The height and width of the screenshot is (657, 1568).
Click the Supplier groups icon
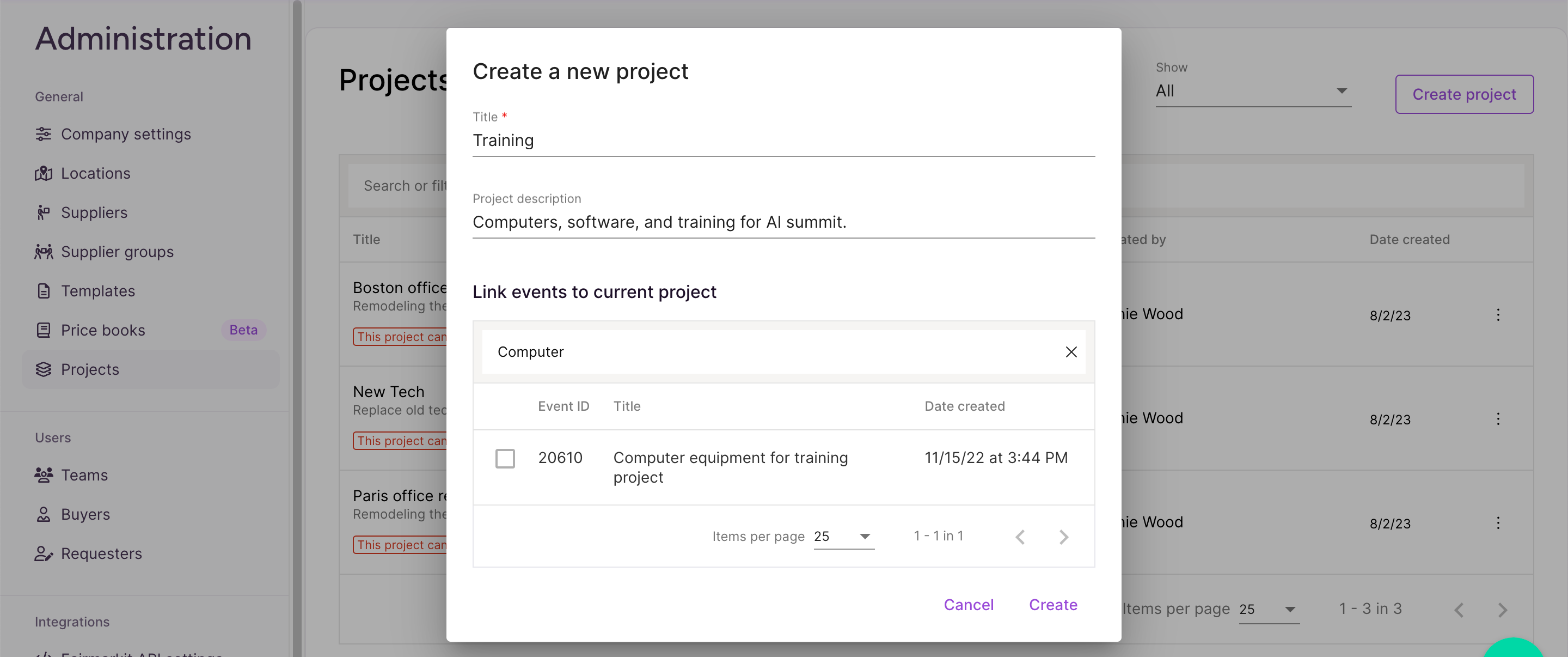pos(43,252)
